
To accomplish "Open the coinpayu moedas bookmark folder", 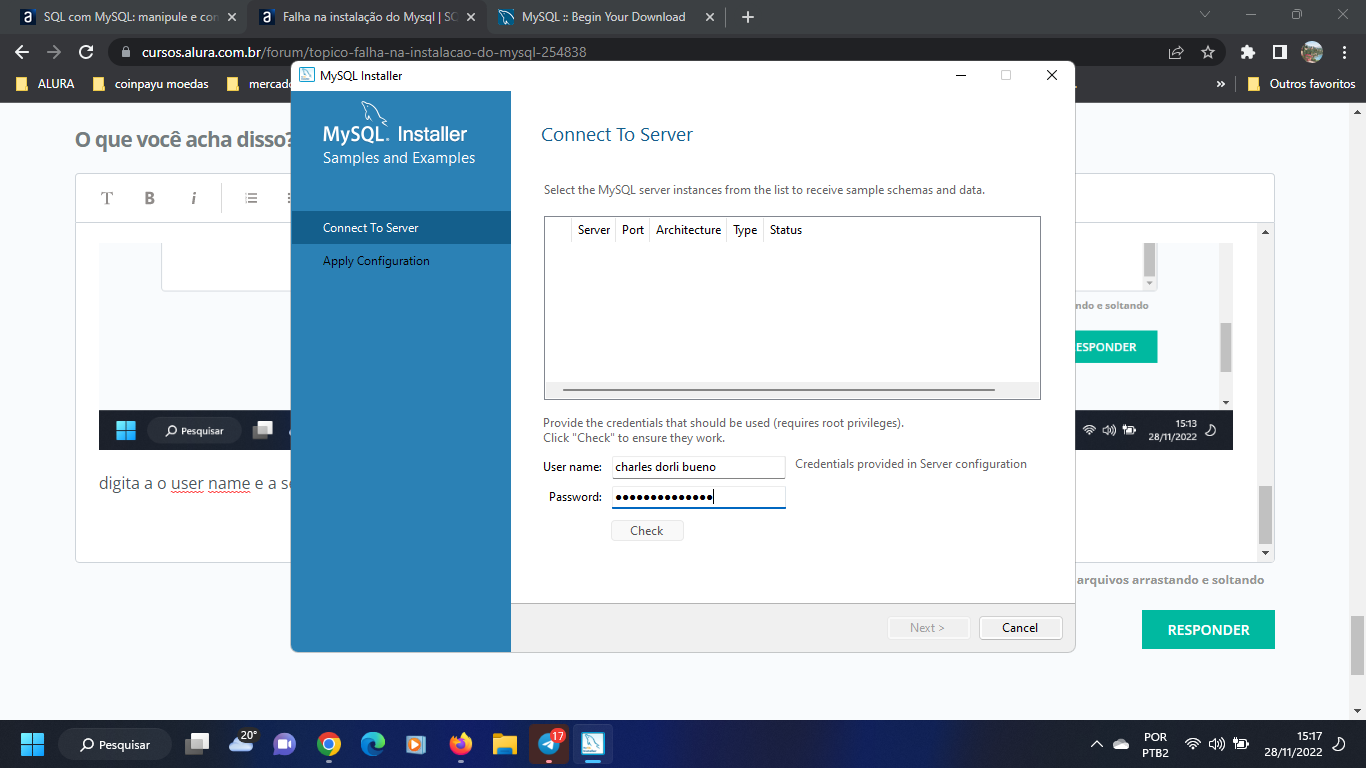I will [151, 84].
